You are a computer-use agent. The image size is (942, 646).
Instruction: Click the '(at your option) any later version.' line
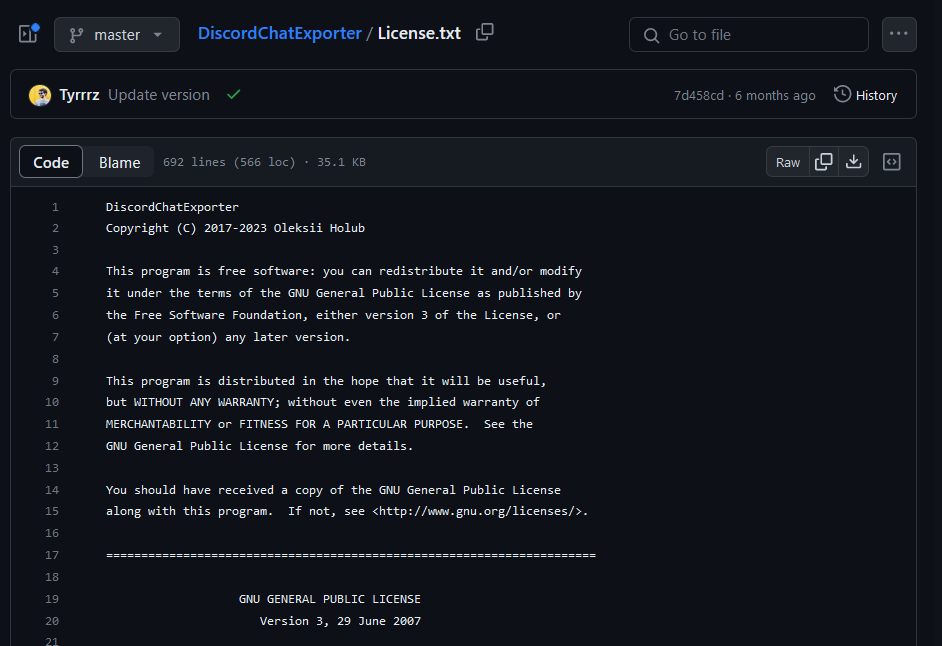(x=228, y=337)
